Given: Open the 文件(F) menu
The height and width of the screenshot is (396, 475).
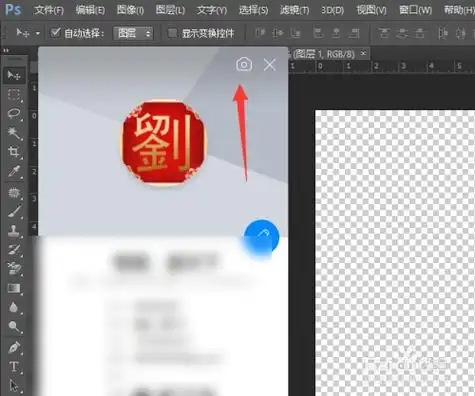Looking at the screenshot, I should tap(49, 10).
